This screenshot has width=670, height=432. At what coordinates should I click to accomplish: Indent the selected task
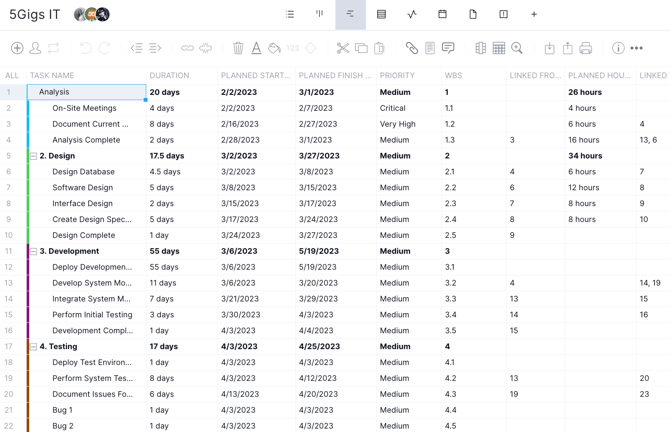tap(155, 48)
